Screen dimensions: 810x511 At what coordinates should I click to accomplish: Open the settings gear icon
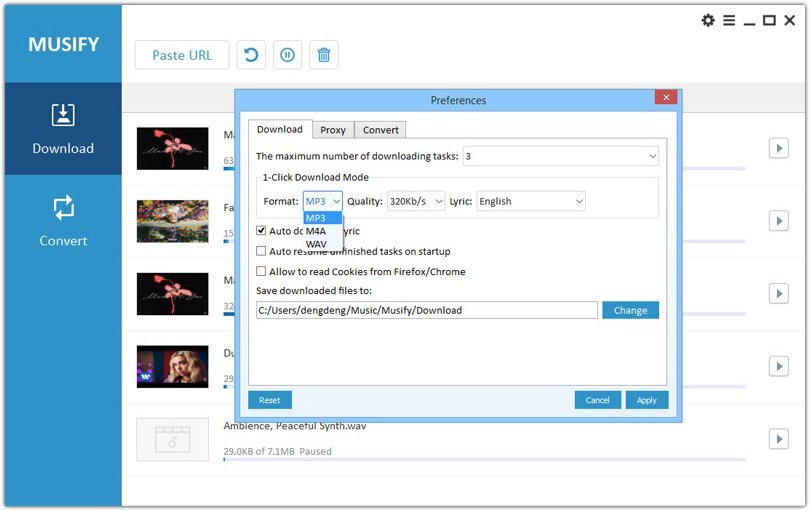(x=708, y=20)
